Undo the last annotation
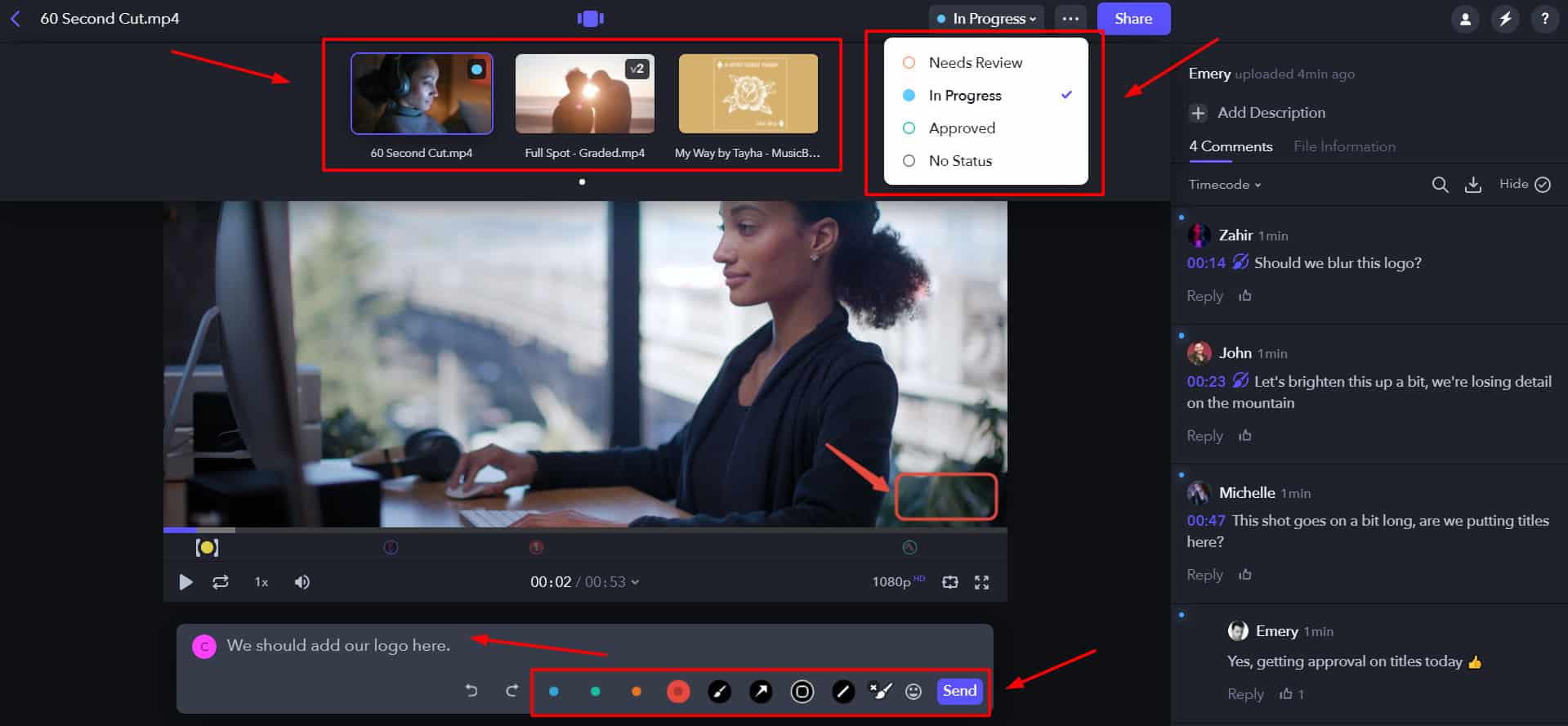This screenshot has height=726, width=1568. (x=471, y=691)
